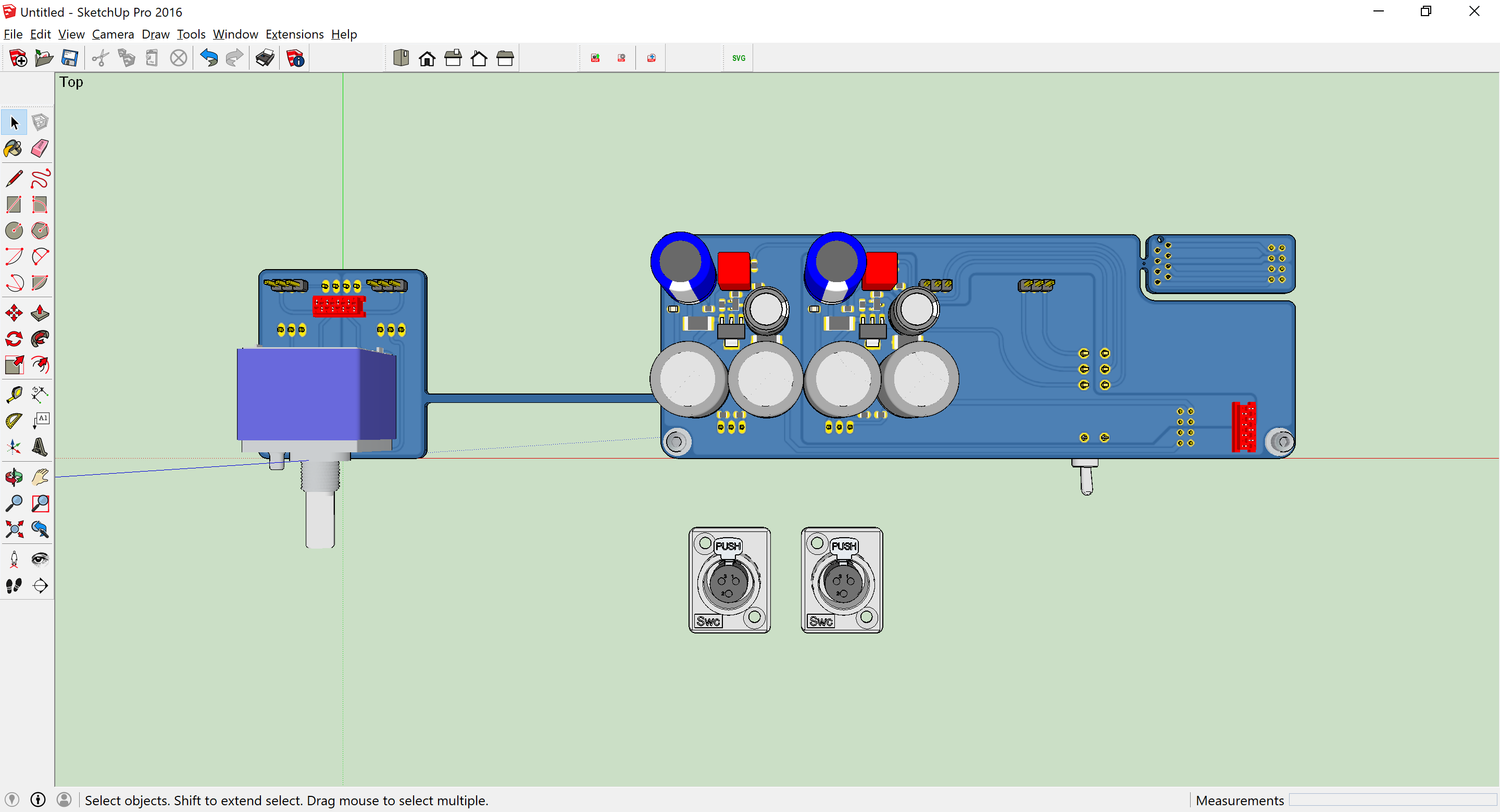Click the SVG export extension button
Image resolution: width=1500 pixels, height=812 pixels.
click(x=739, y=58)
